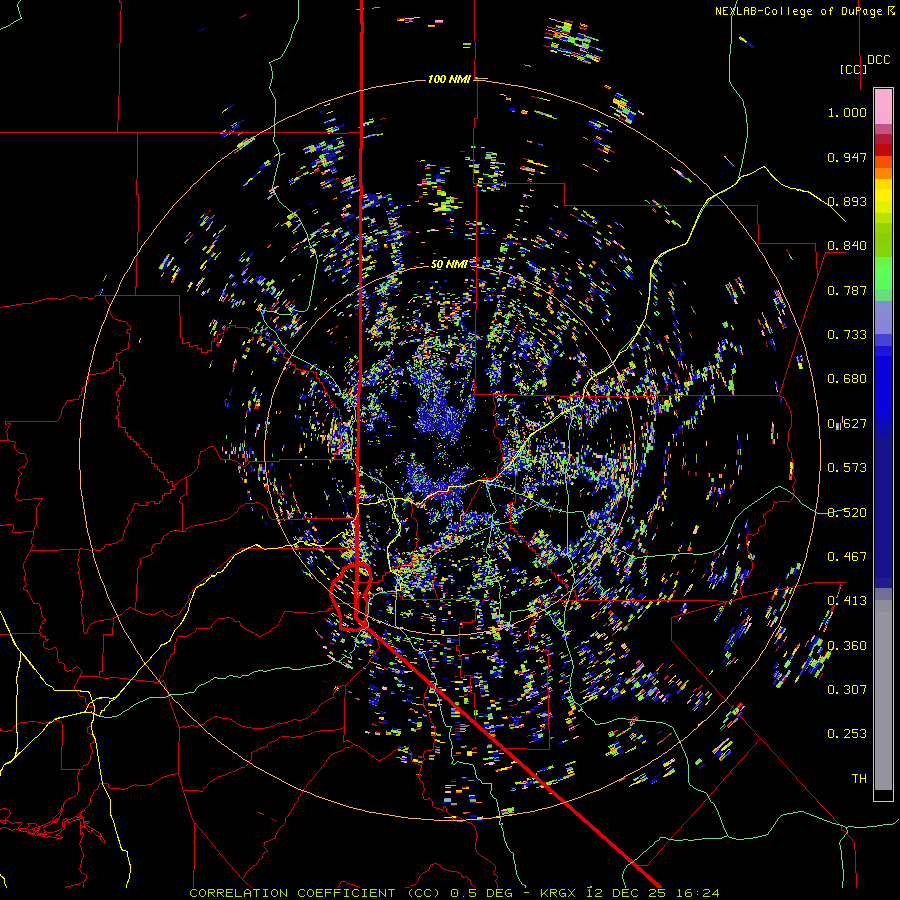Click the 0.893 scale value
The width and height of the screenshot is (900, 900).
click(847, 201)
